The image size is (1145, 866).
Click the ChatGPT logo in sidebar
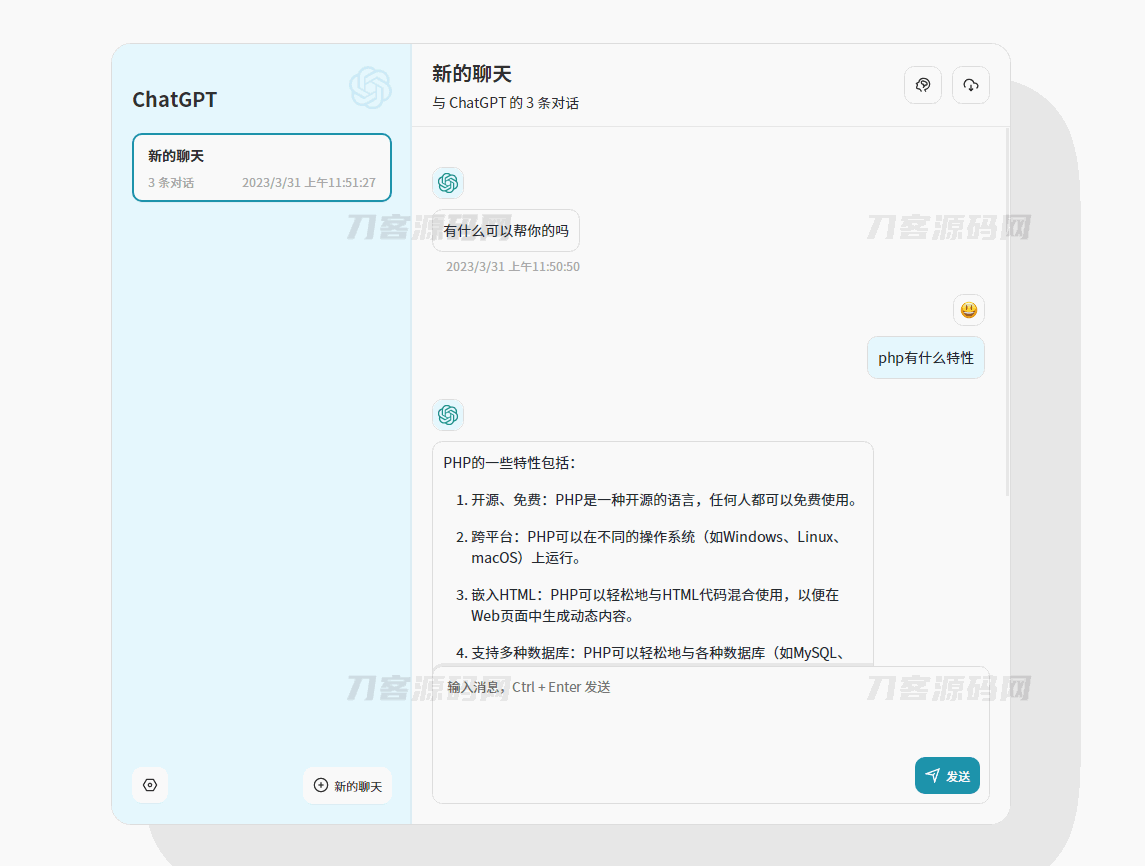pos(370,88)
